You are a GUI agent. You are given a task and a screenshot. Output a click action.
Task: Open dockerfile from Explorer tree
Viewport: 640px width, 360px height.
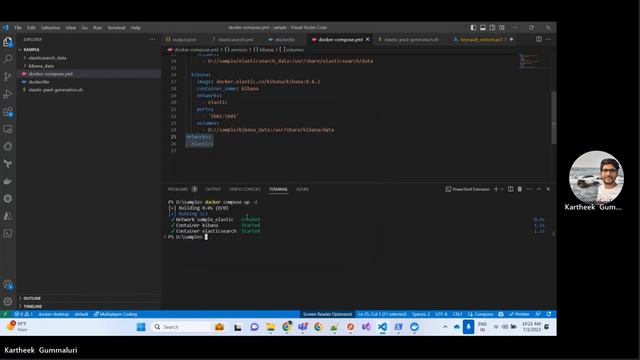click(x=89, y=82)
